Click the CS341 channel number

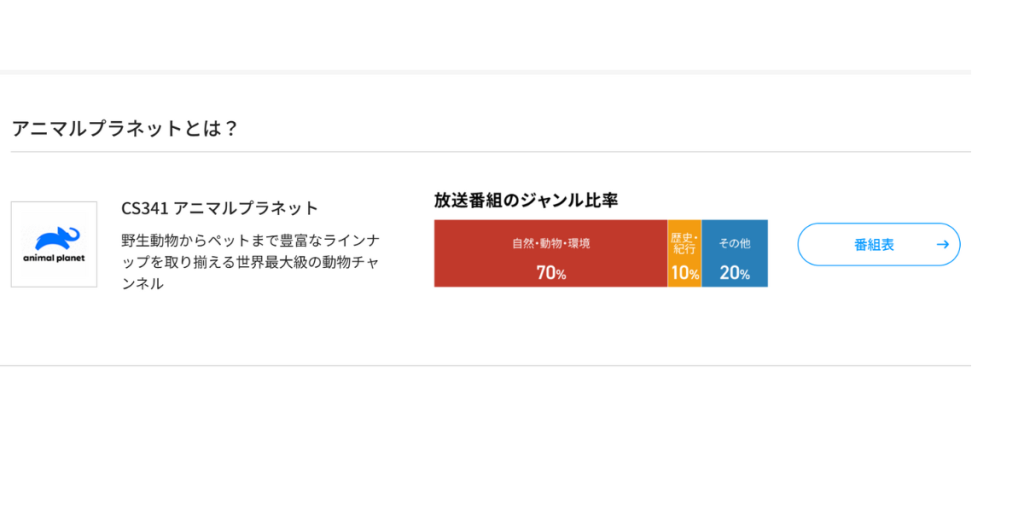pyautogui.click(x=145, y=208)
